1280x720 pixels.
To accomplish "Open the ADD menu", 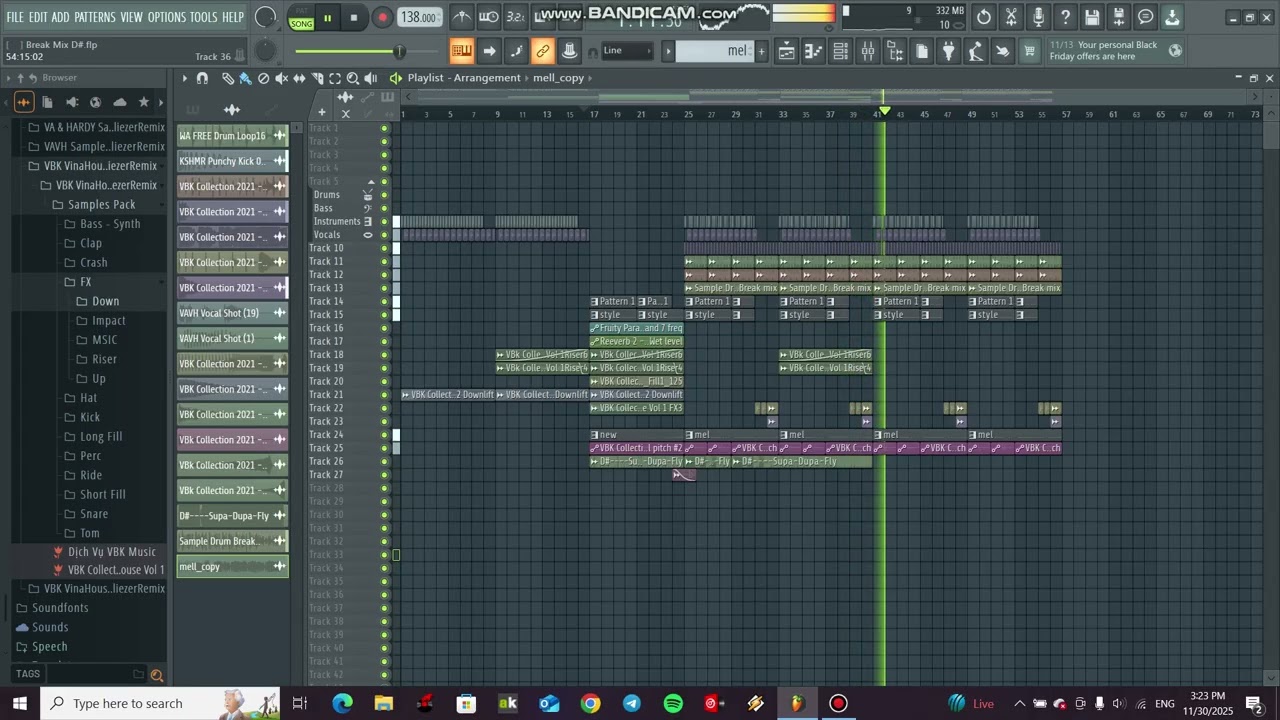I will coord(61,17).
